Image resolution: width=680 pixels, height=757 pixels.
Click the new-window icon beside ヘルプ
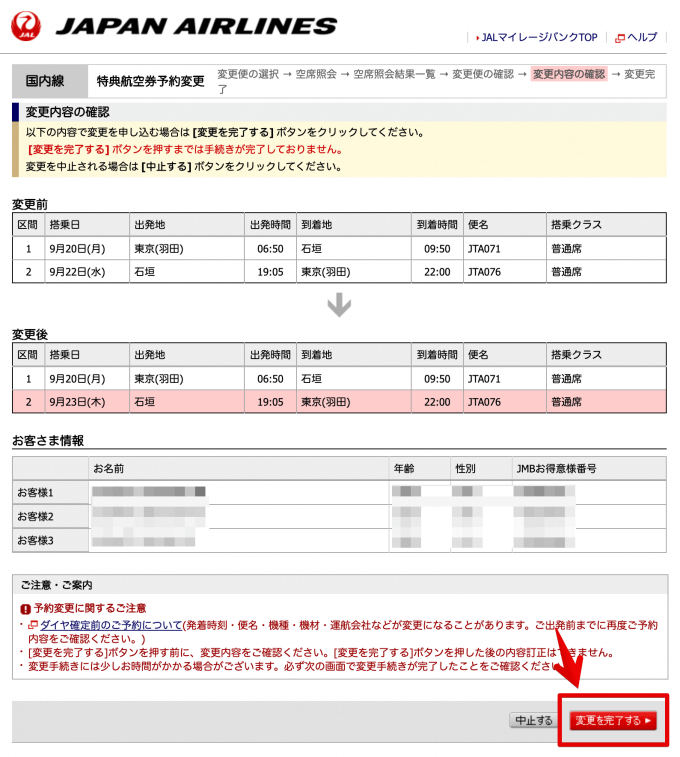619,38
